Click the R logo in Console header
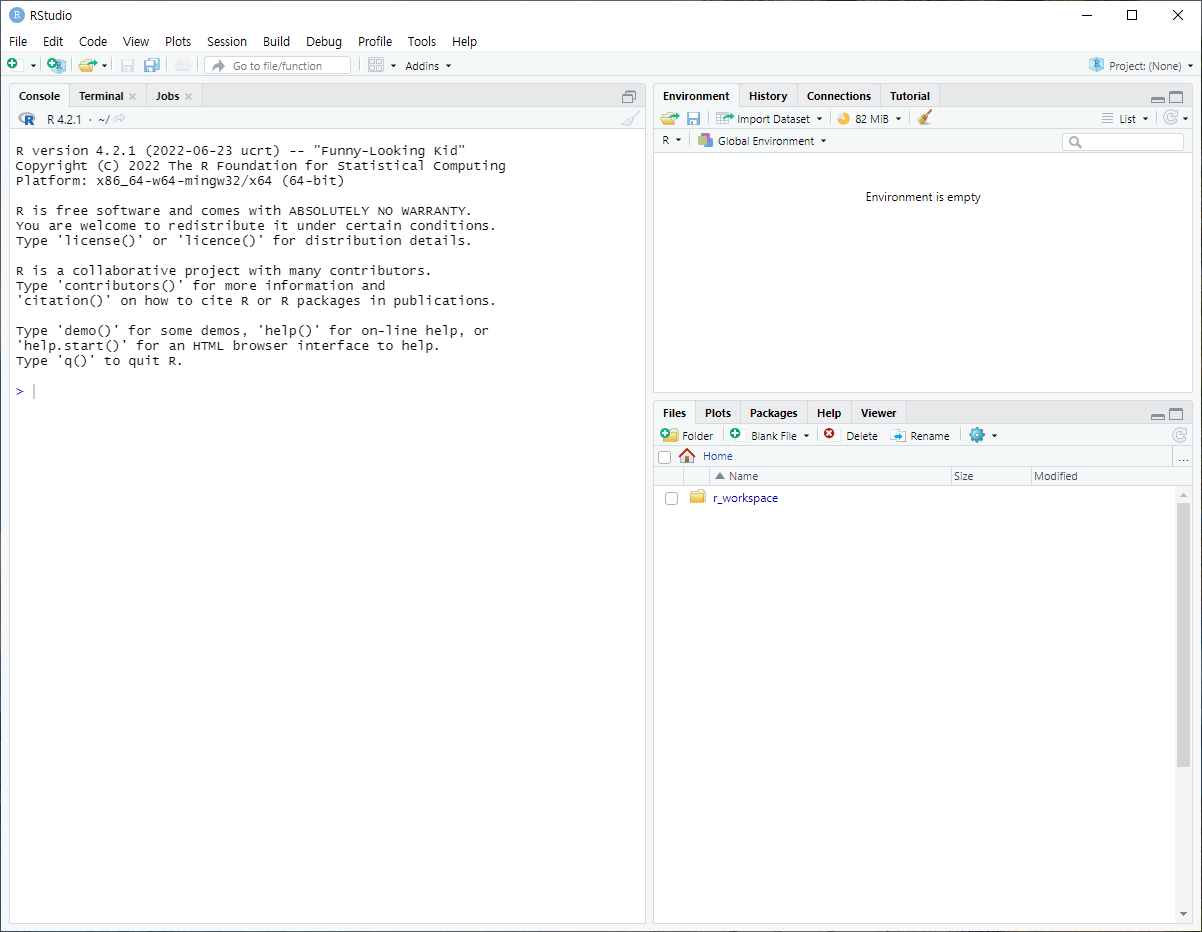Image resolution: width=1202 pixels, height=932 pixels. pyautogui.click(x=27, y=119)
